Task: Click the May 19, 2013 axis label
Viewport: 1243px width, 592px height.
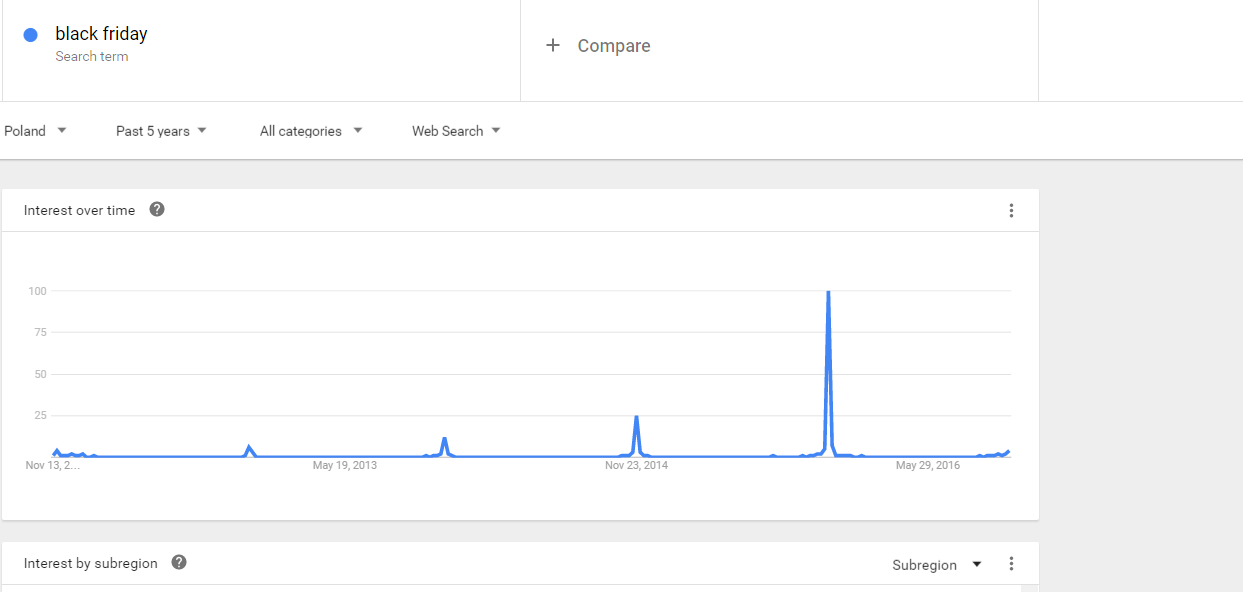Action: 345,465
